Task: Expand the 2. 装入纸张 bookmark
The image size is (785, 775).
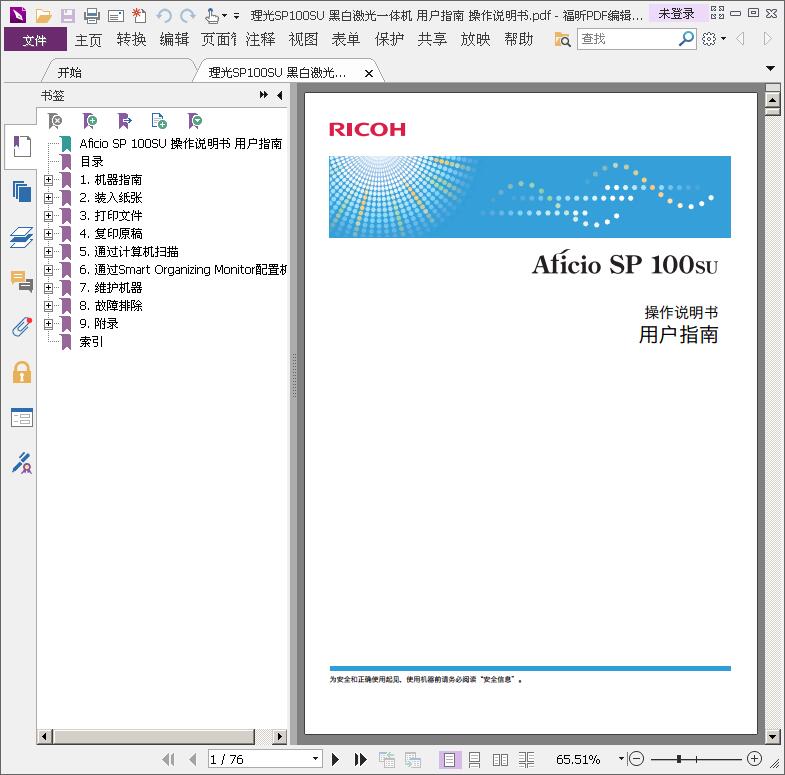Action: click(x=48, y=198)
